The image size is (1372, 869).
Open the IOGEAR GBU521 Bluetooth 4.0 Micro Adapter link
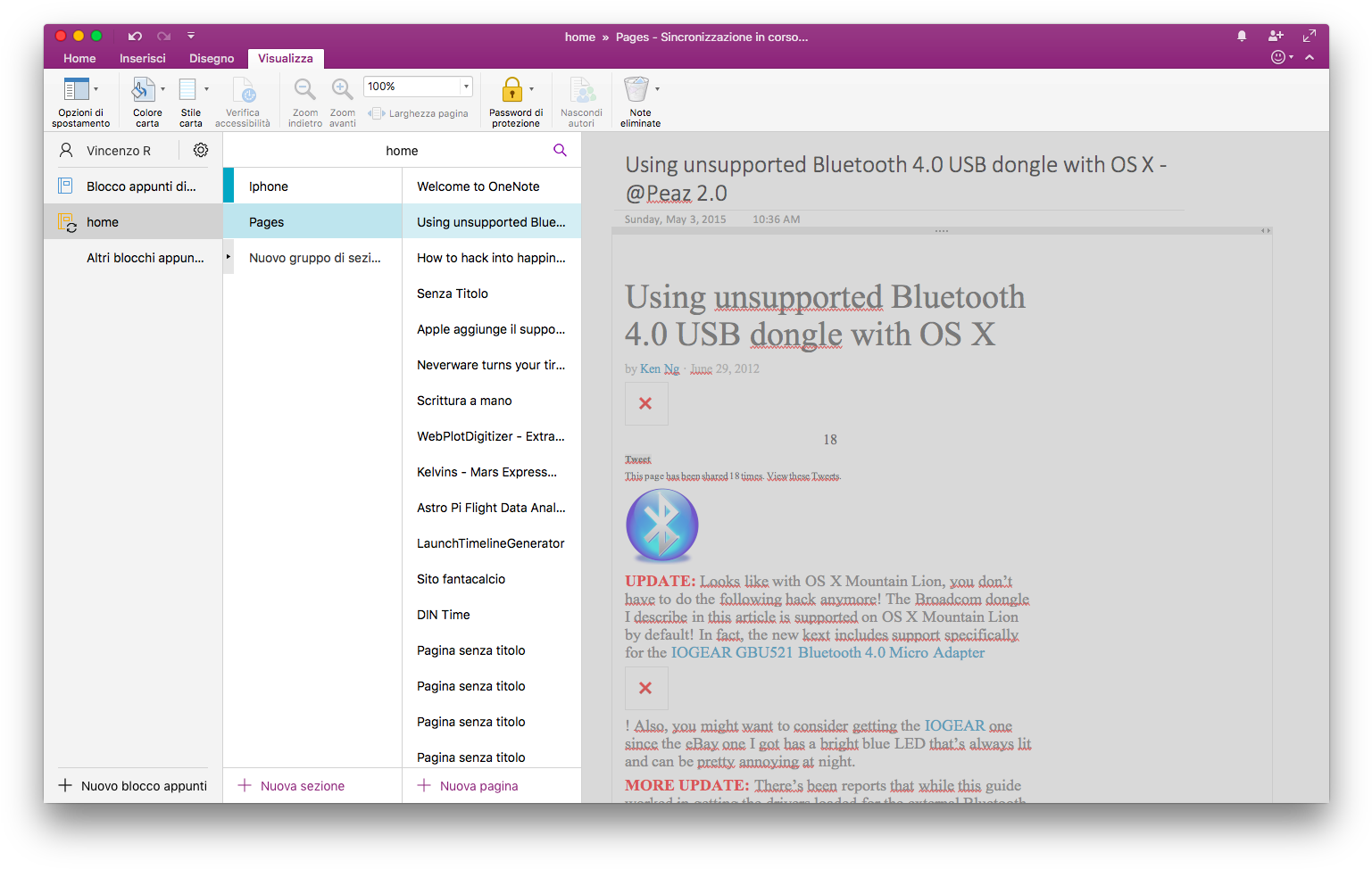pyautogui.click(x=827, y=652)
